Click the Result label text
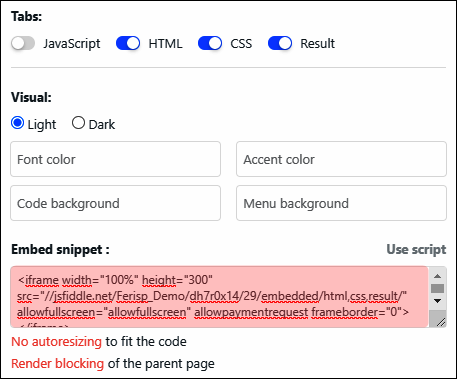Viewport: 457px width, 379px height. 317,43
